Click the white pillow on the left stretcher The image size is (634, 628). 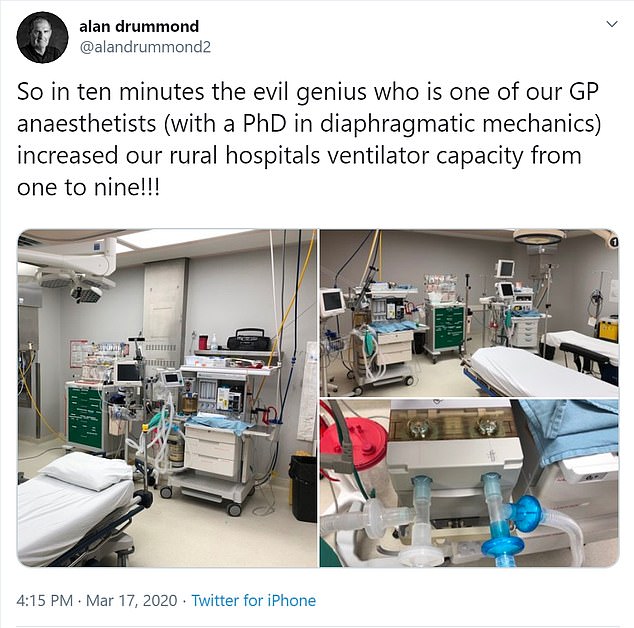(86, 471)
